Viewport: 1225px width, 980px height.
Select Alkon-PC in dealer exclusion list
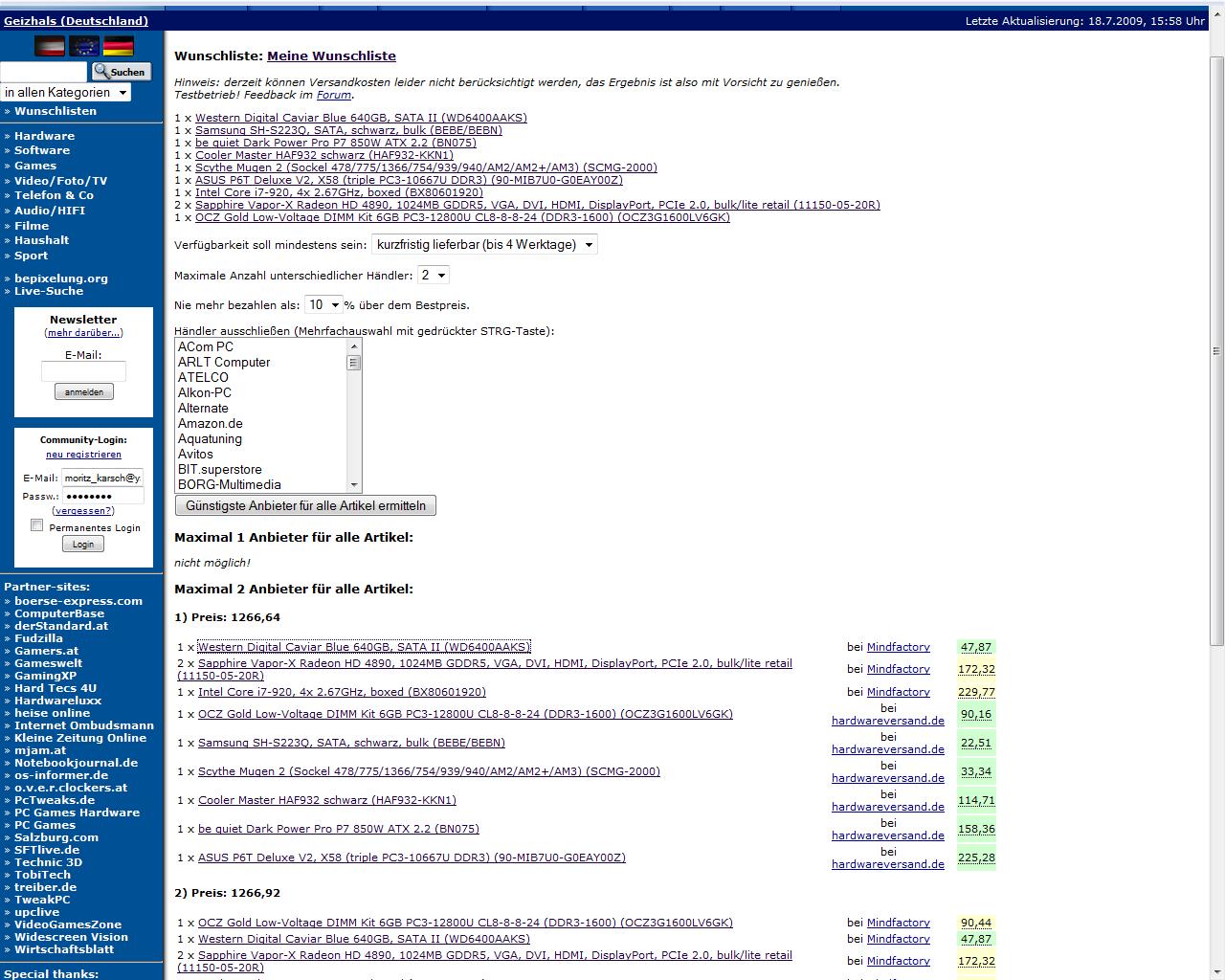(x=260, y=392)
